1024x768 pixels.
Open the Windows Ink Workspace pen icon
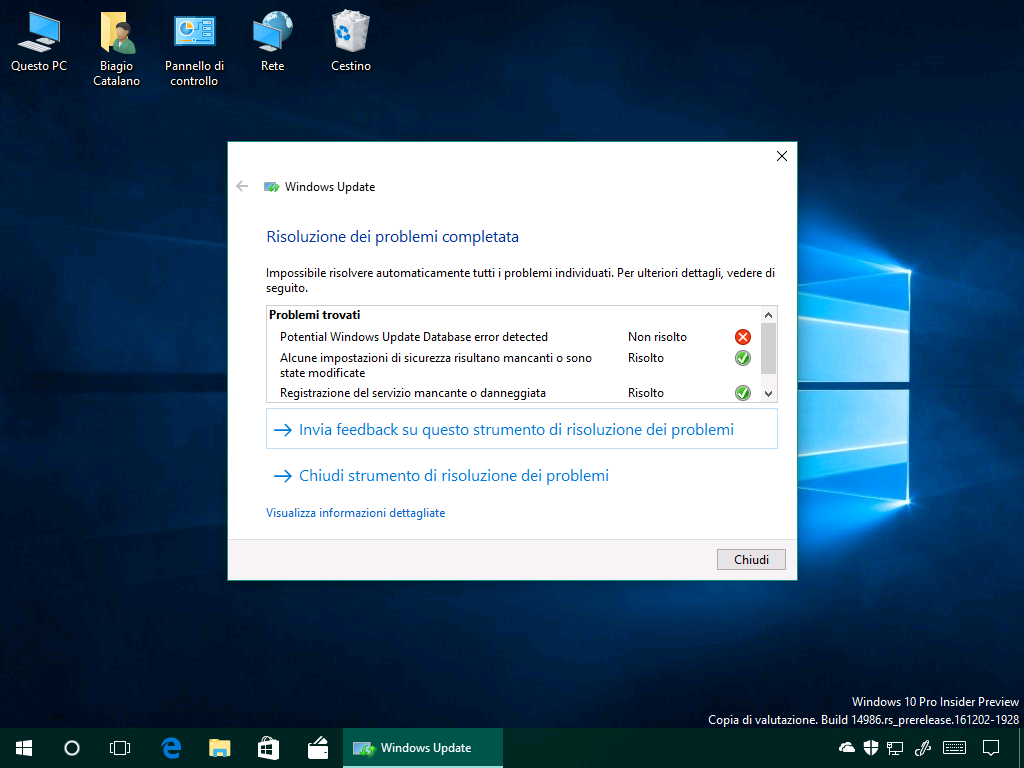click(x=922, y=748)
